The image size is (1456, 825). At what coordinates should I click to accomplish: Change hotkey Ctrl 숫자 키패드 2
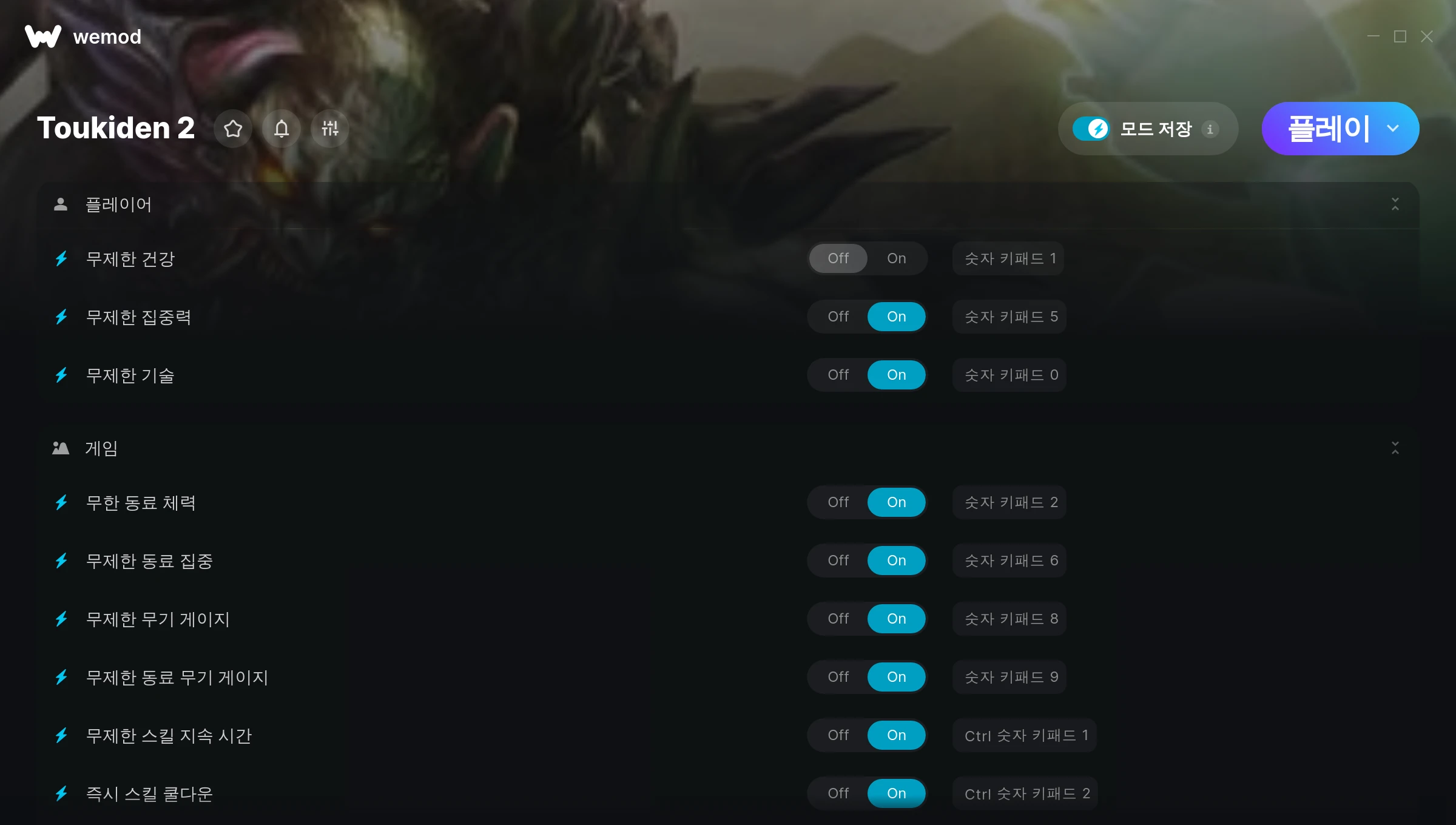[1025, 793]
